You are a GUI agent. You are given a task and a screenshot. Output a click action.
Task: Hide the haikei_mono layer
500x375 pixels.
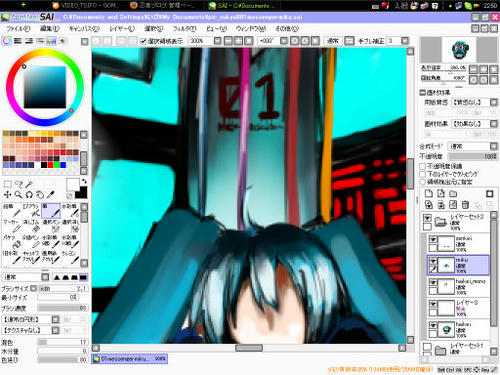[x=433, y=282]
